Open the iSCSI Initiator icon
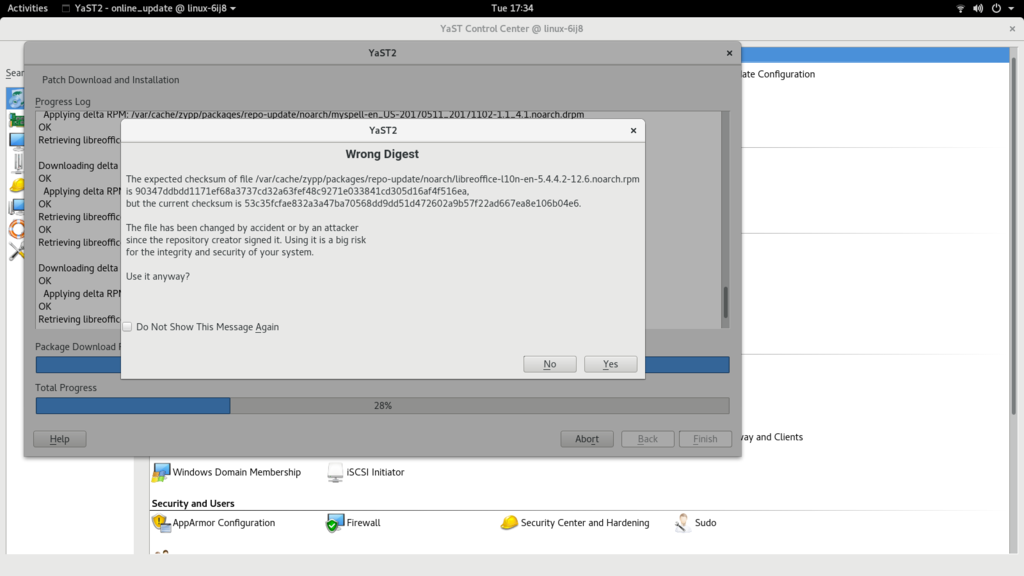This screenshot has width=1024, height=576. tap(335, 472)
